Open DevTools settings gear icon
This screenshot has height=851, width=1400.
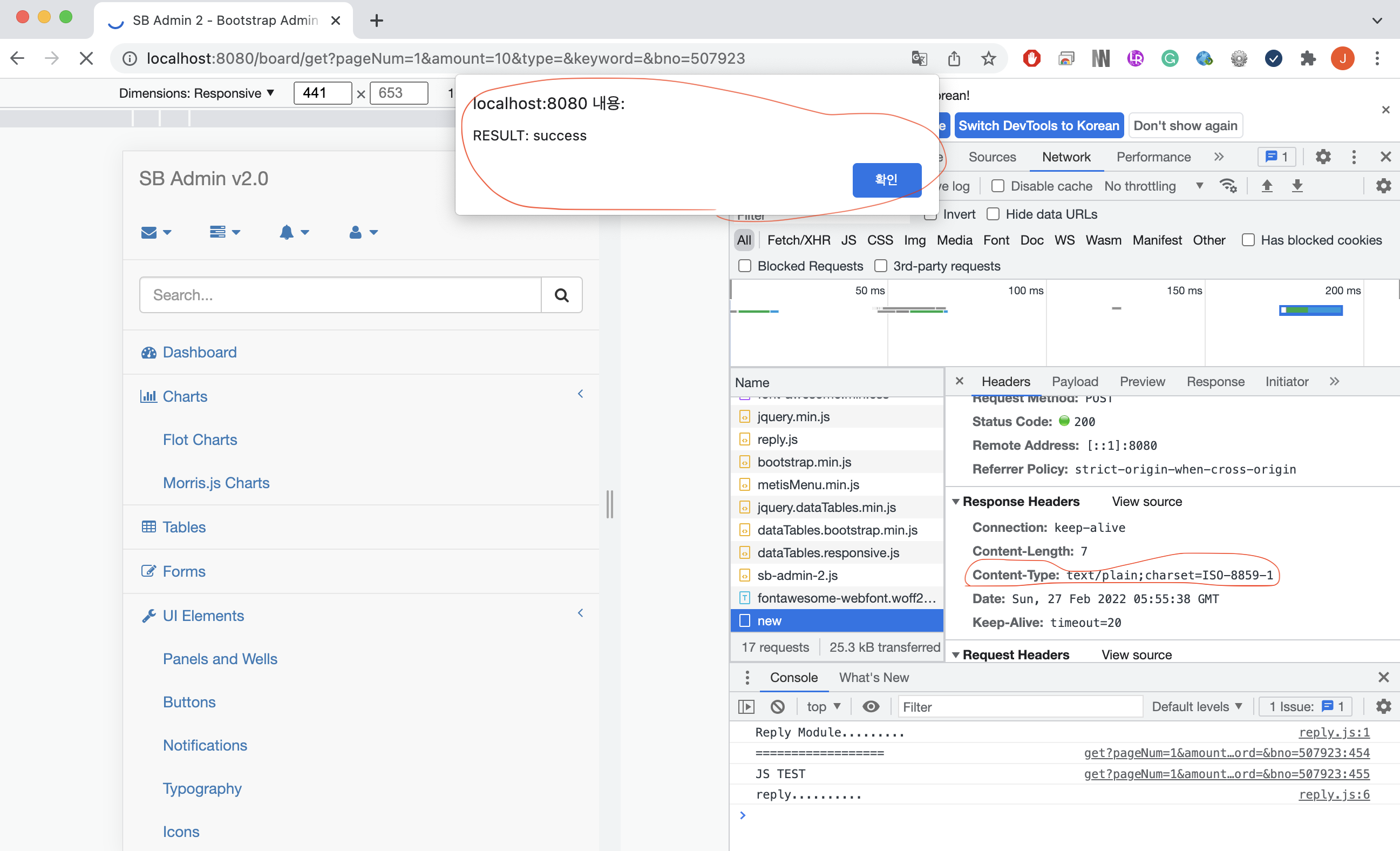pyautogui.click(x=1323, y=157)
